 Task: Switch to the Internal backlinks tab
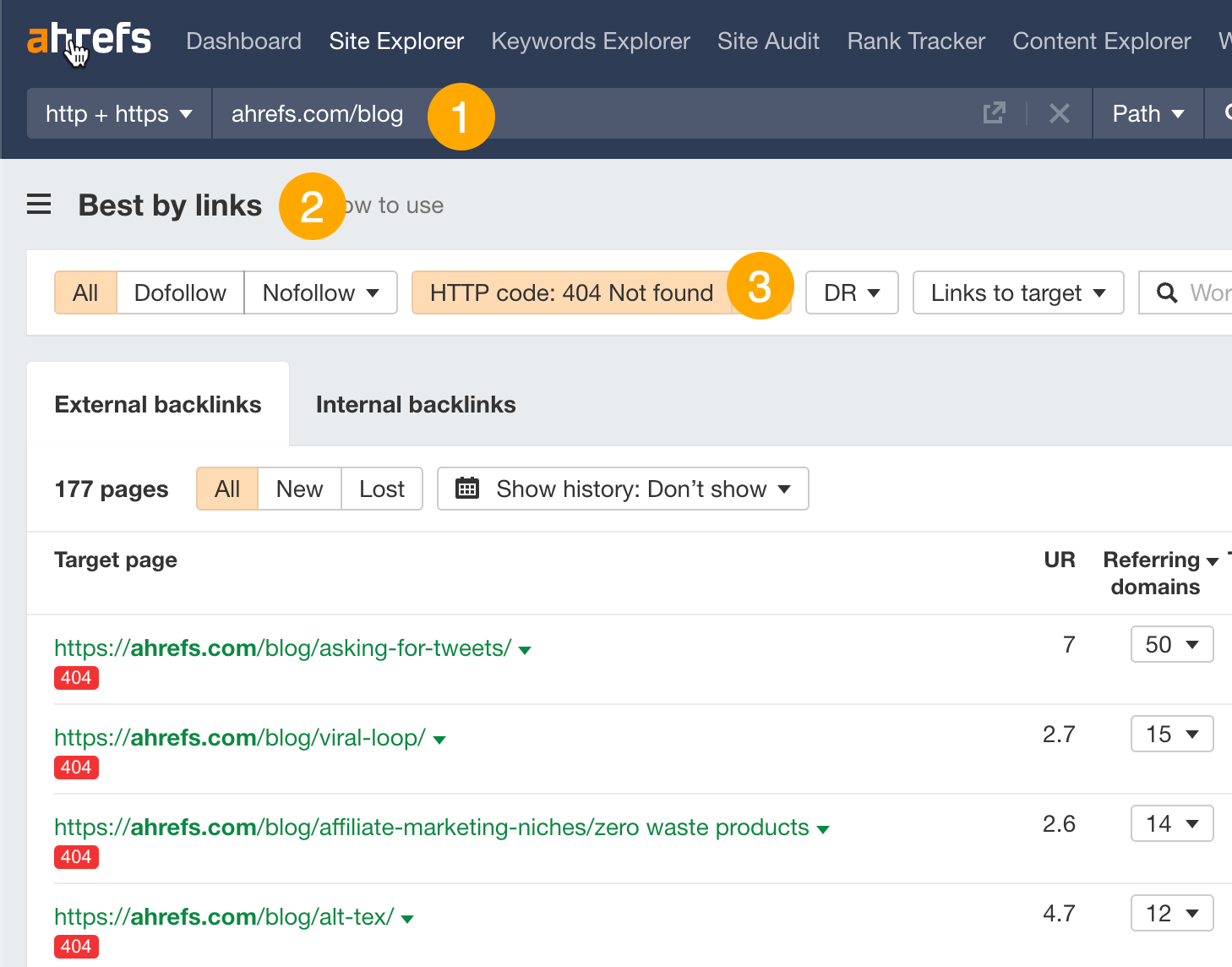click(x=415, y=404)
